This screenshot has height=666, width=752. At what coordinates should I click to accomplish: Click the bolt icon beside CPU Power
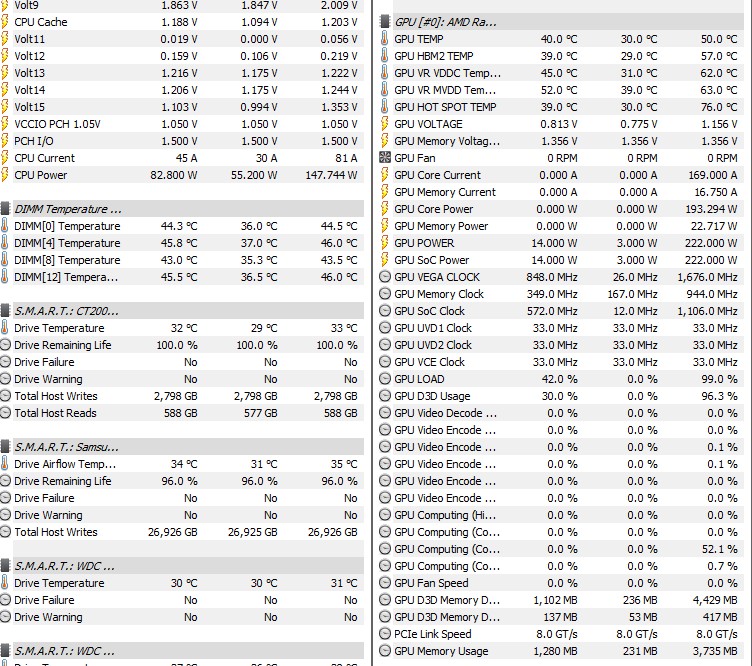[4, 175]
